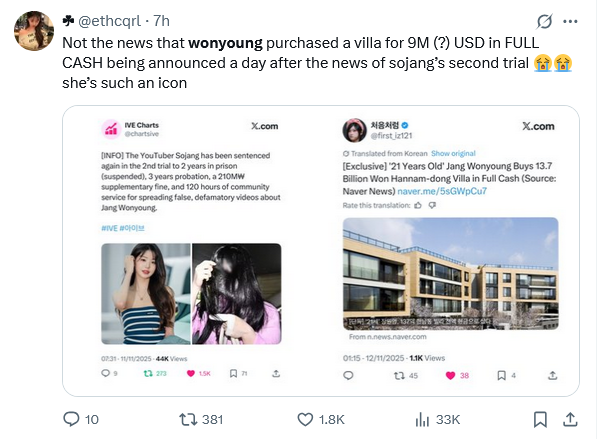Like the tweet with 1.8K likes
The width and height of the screenshot is (598, 439).
click(x=321, y=420)
